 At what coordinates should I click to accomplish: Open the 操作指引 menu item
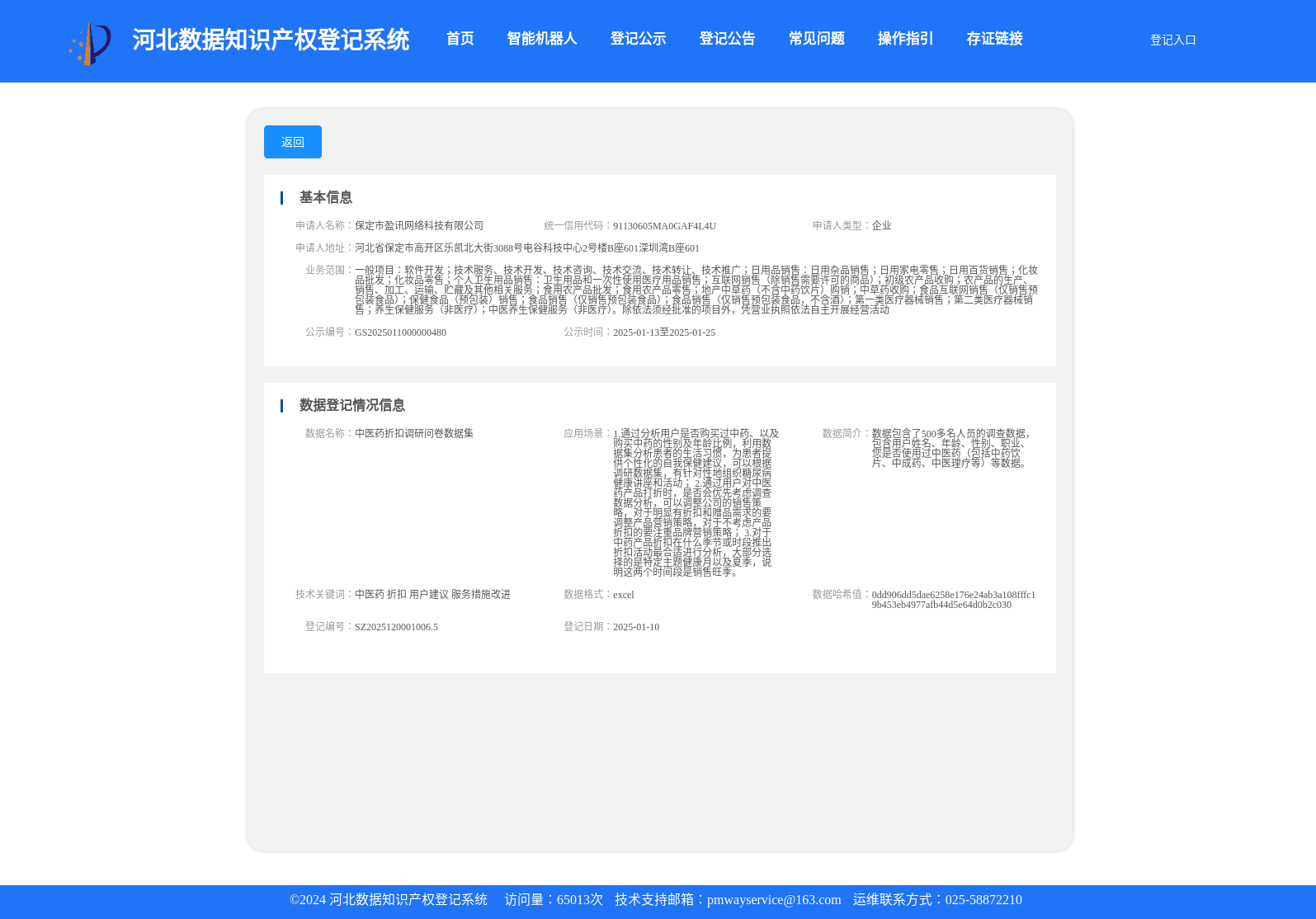tap(905, 39)
